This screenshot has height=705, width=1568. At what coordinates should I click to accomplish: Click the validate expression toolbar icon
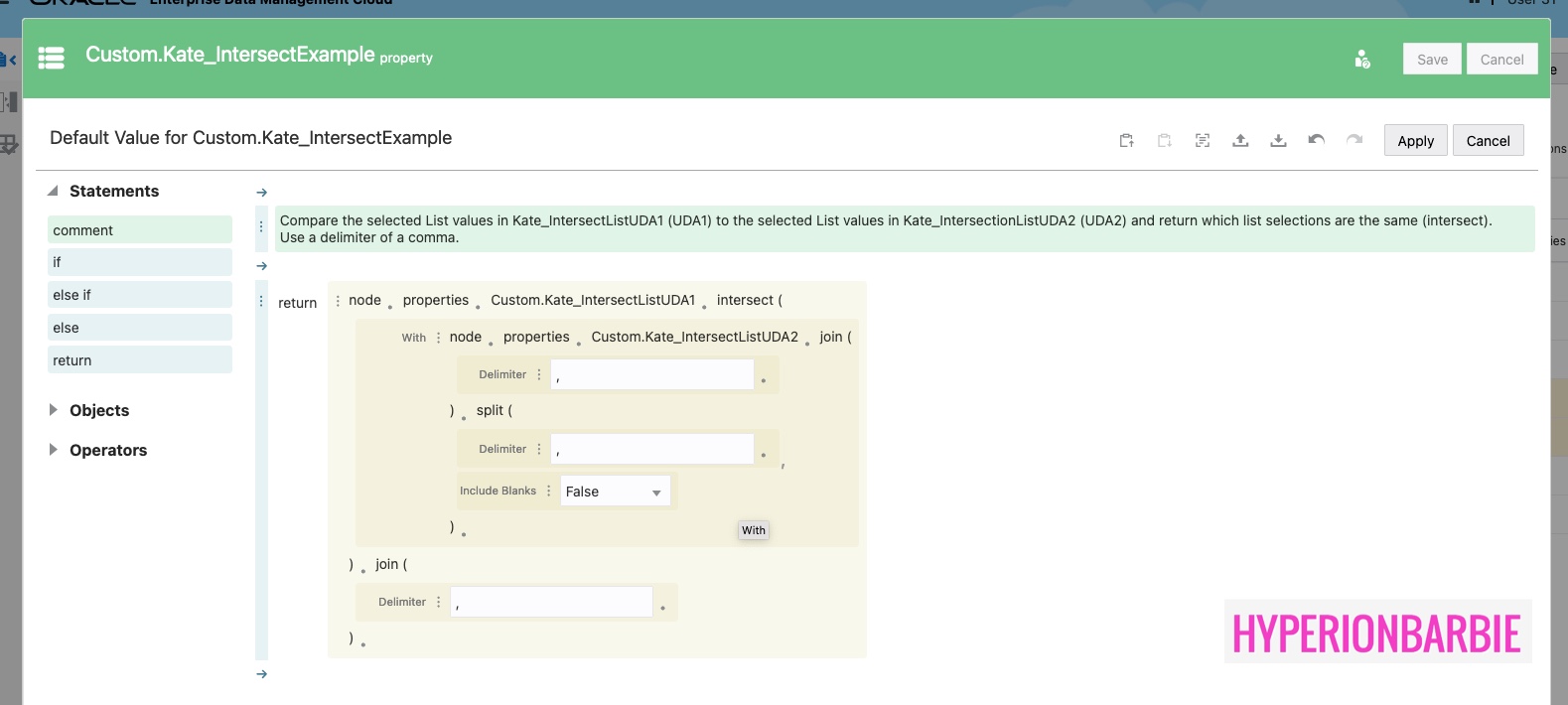point(1203,141)
